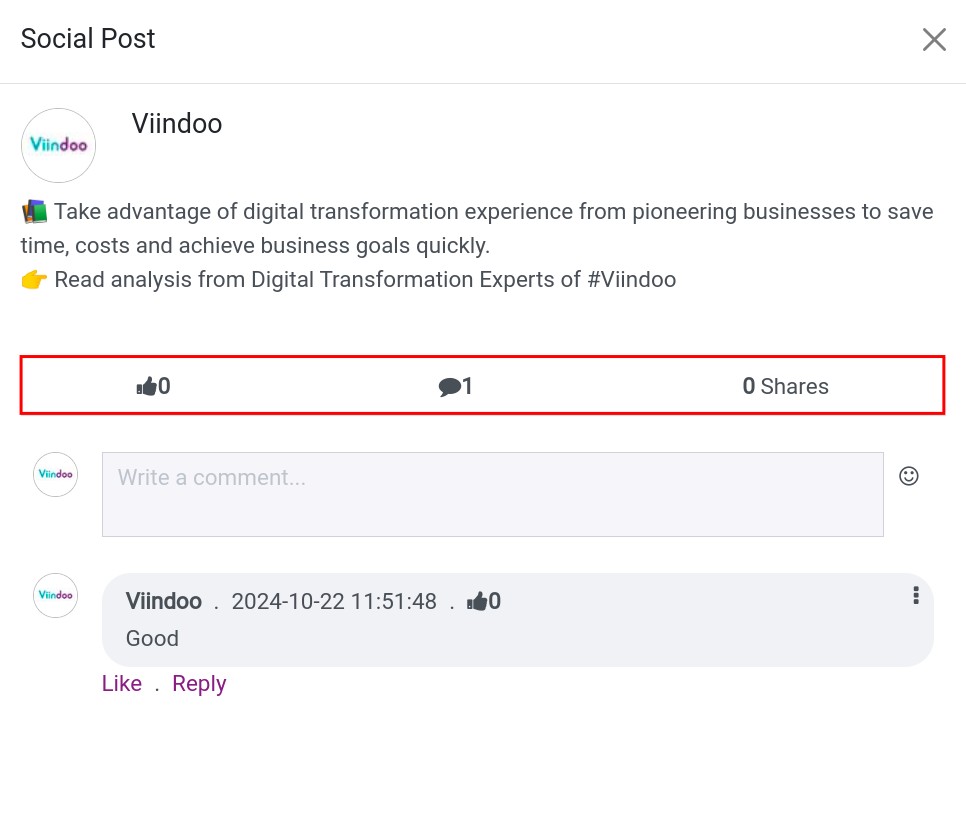Click the 0 Shares counter
The height and width of the screenshot is (827, 966).
(x=785, y=387)
